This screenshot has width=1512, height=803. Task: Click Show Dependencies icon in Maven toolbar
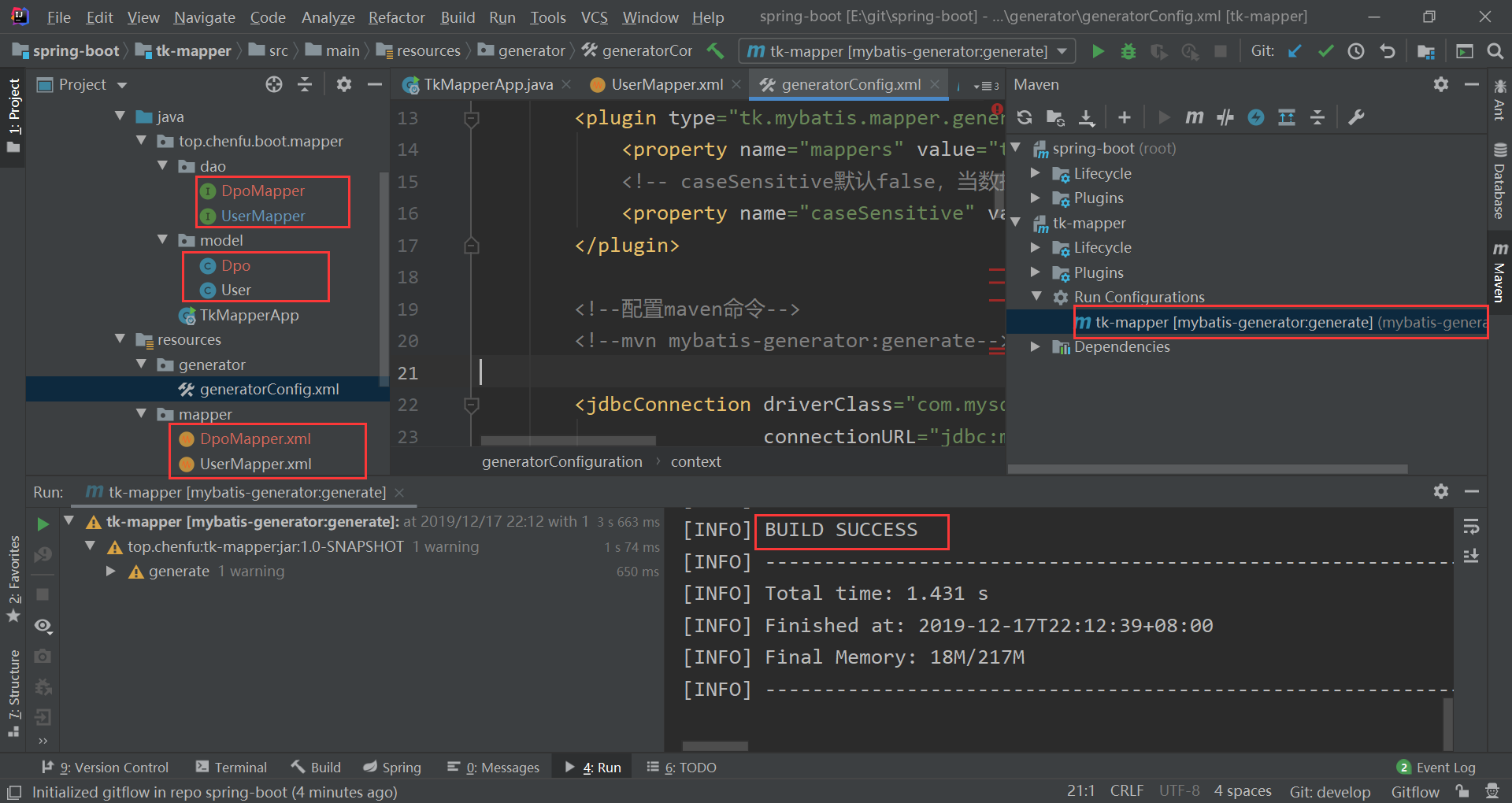[x=1287, y=117]
